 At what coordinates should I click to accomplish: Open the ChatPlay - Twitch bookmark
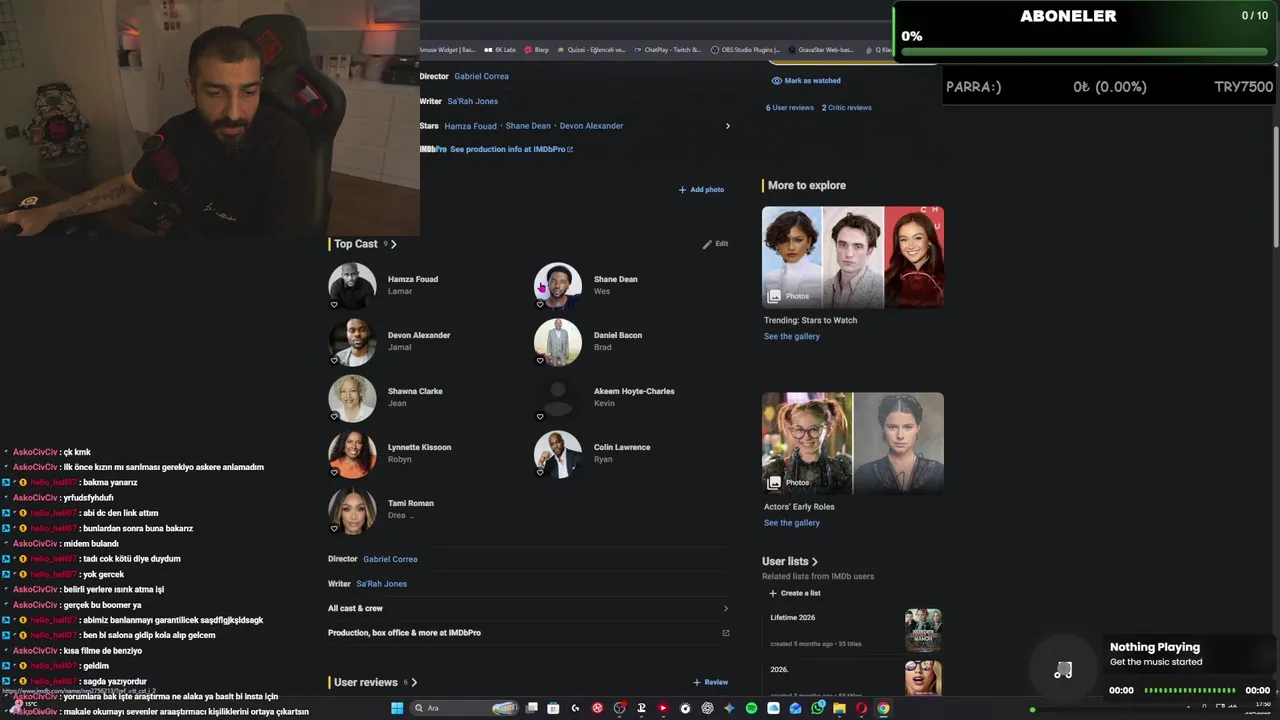[667, 49]
